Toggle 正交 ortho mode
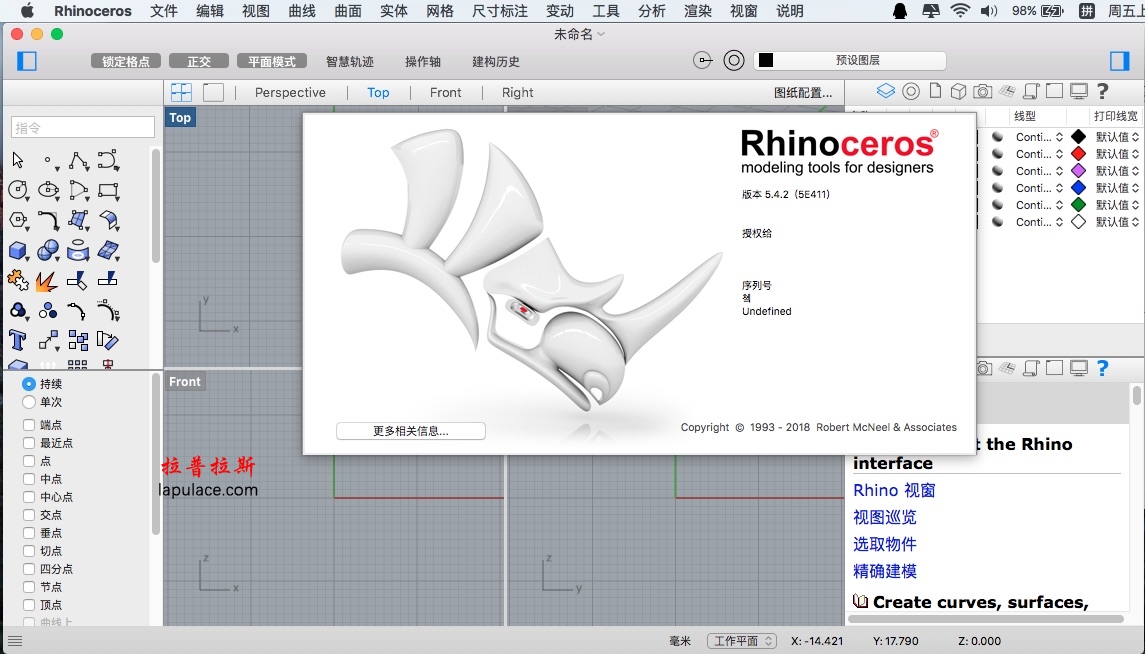This screenshot has width=1145, height=654. [199, 61]
